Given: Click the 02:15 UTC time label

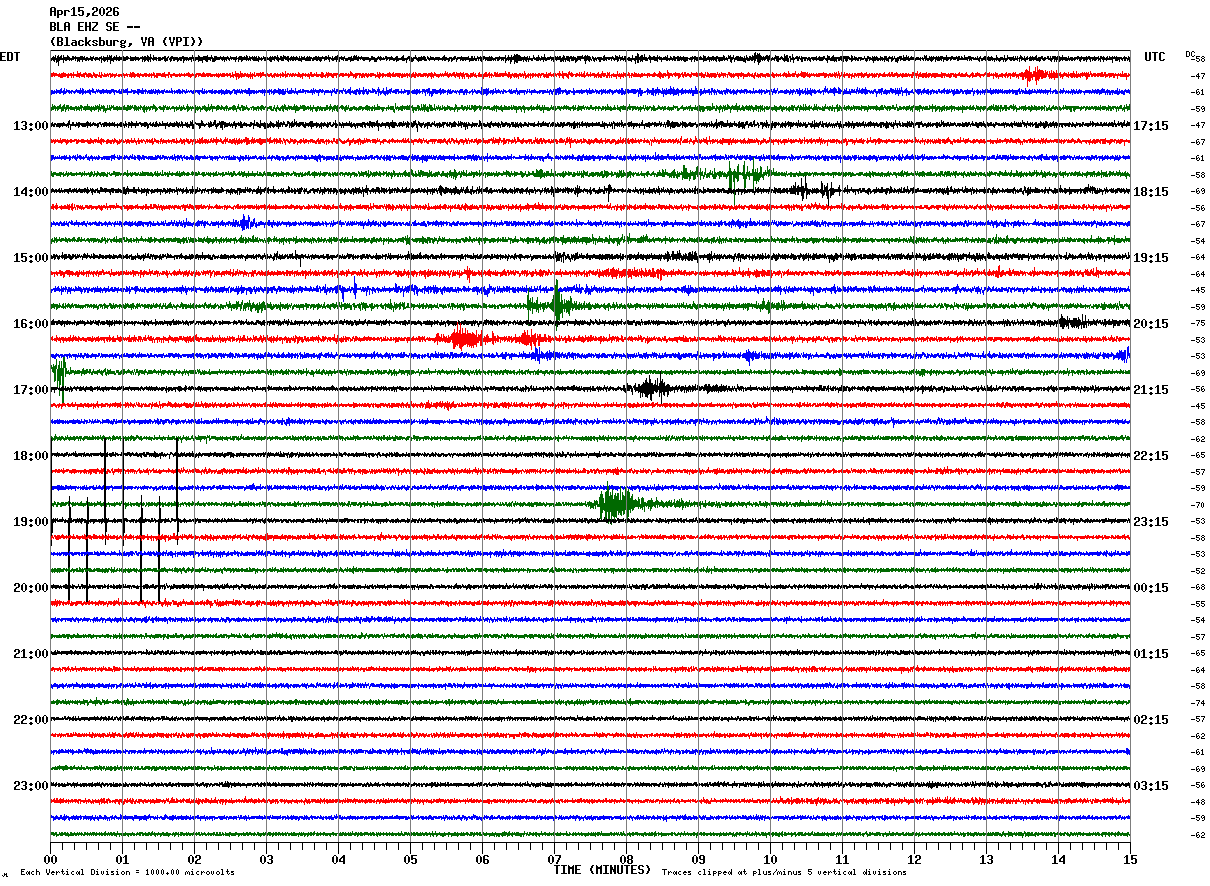Looking at the screenshot, I should pos(1151,720).
